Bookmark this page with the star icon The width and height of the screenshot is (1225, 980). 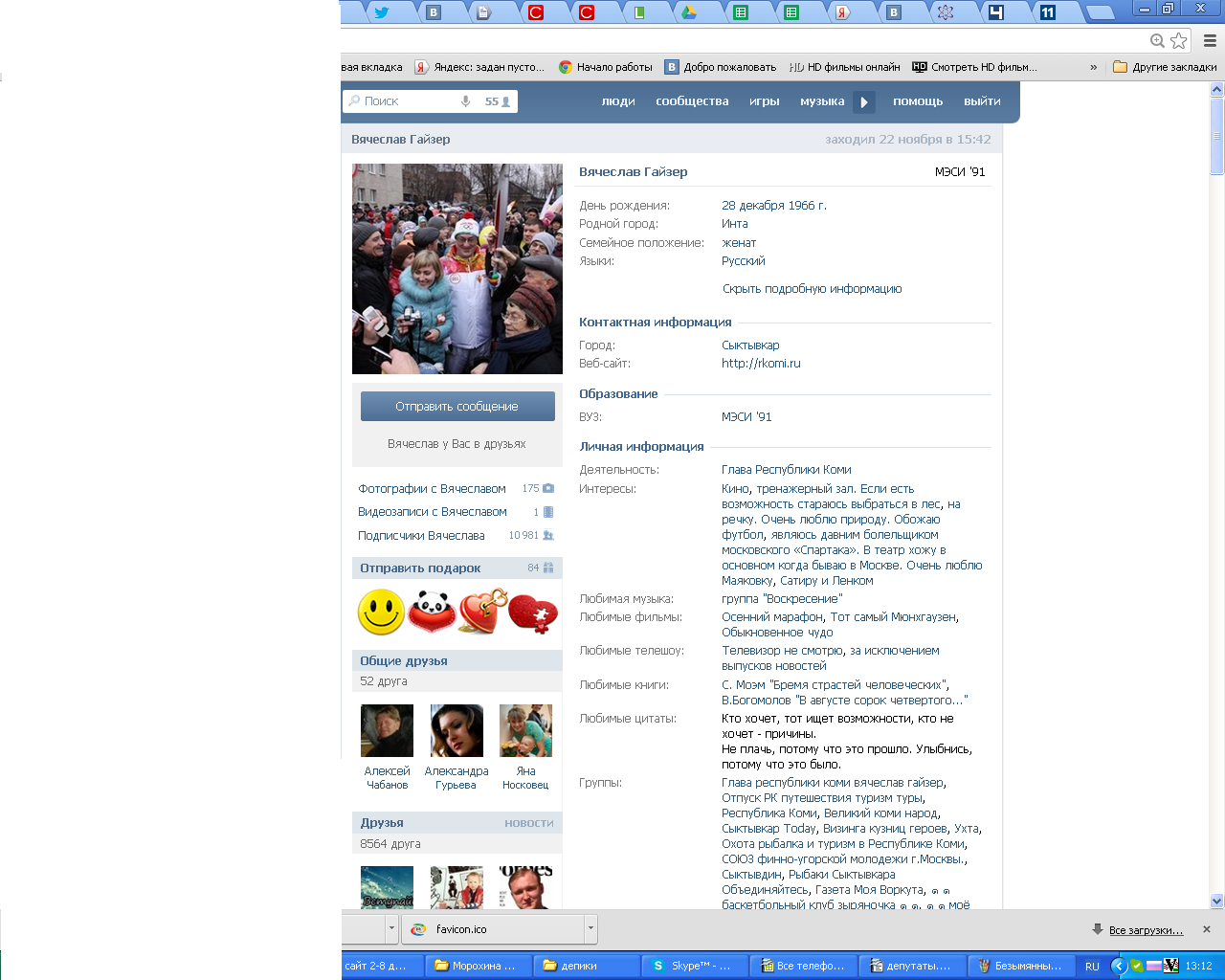[x=1179, y=40]
